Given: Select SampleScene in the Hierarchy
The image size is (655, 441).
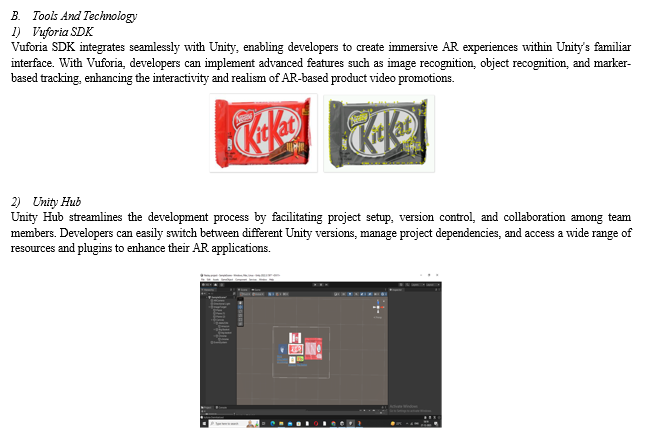Looking at the screenshot, I should pos(219,297).
